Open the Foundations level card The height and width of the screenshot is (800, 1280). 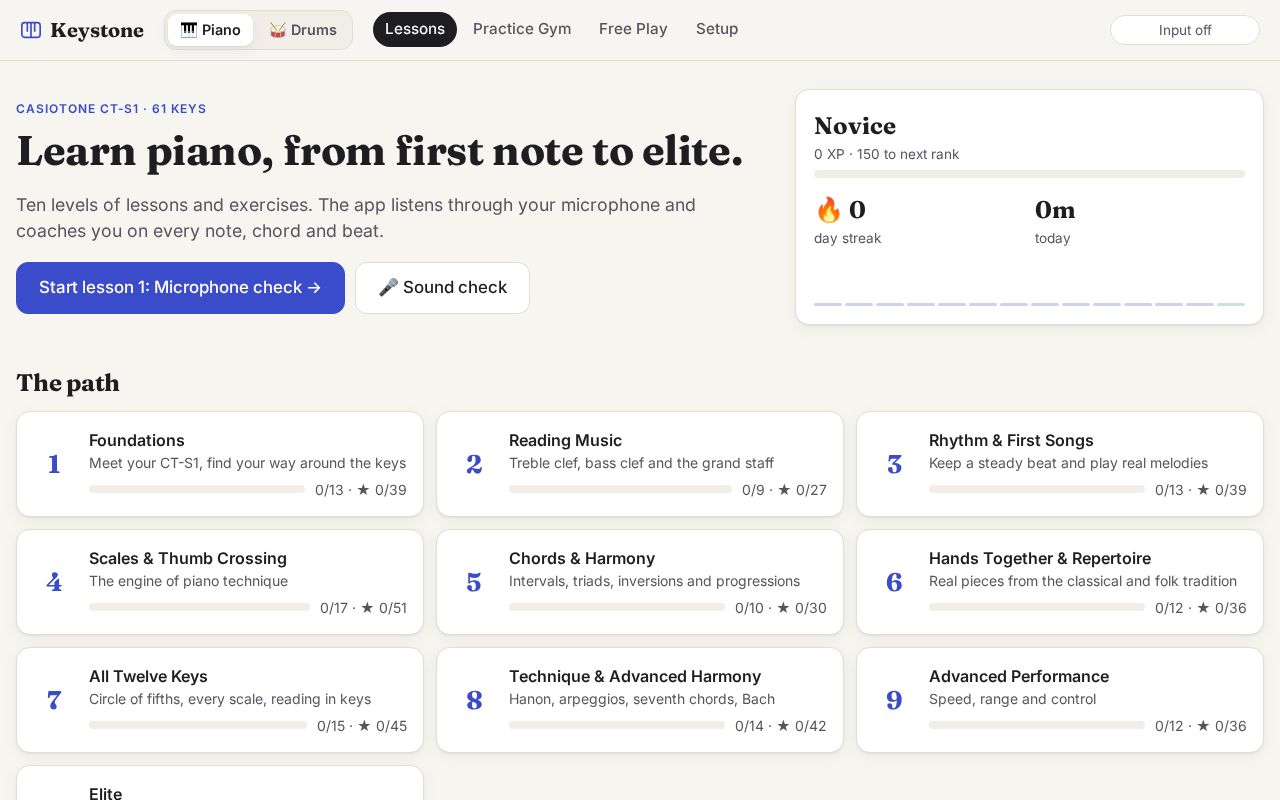tap(220, 464)
